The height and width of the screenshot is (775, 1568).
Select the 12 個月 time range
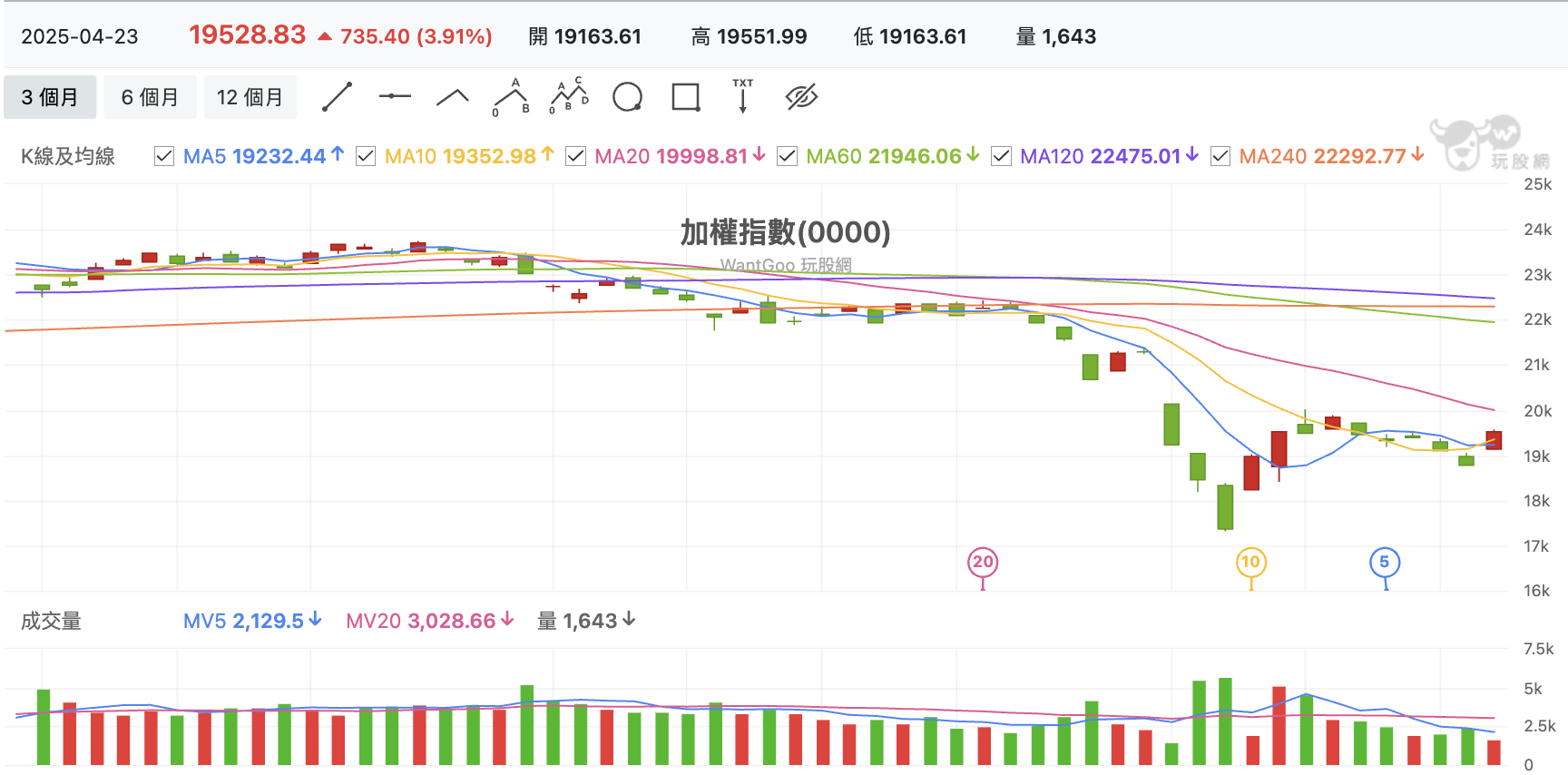tap(250, 97)
